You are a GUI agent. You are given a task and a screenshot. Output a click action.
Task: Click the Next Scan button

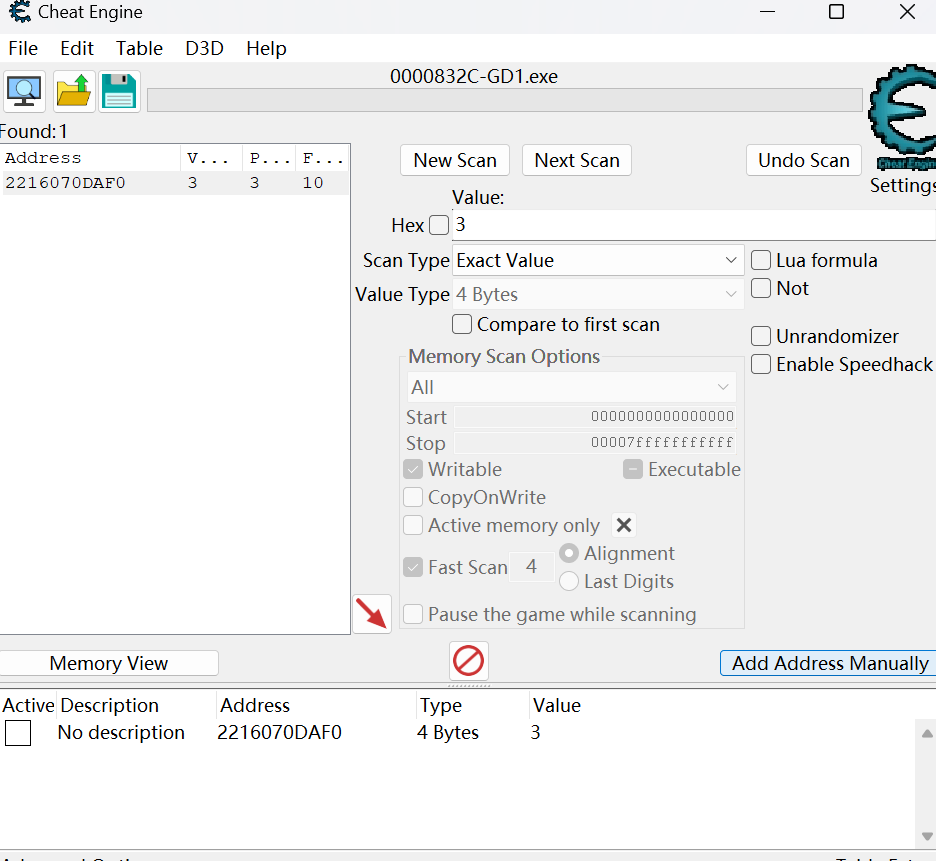577,160
